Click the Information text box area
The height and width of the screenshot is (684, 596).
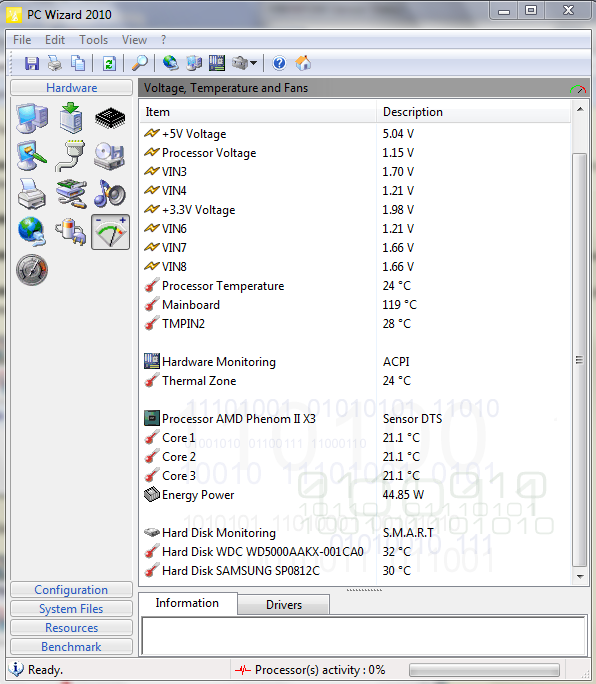tap(363, 635)
